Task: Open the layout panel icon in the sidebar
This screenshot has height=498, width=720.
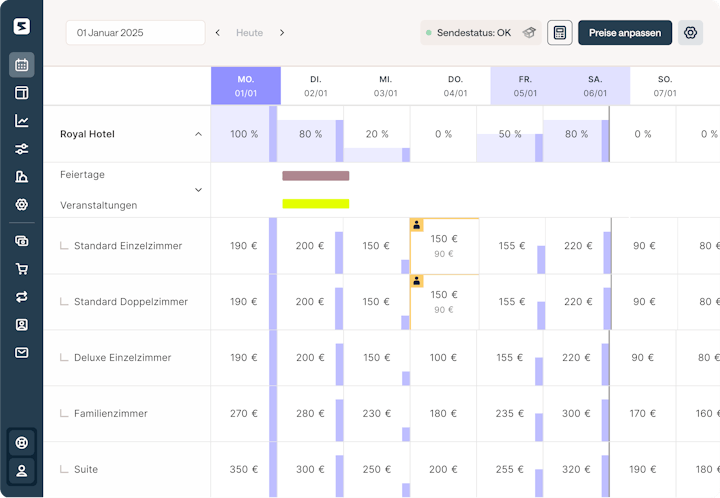Action: click(22, 93)
